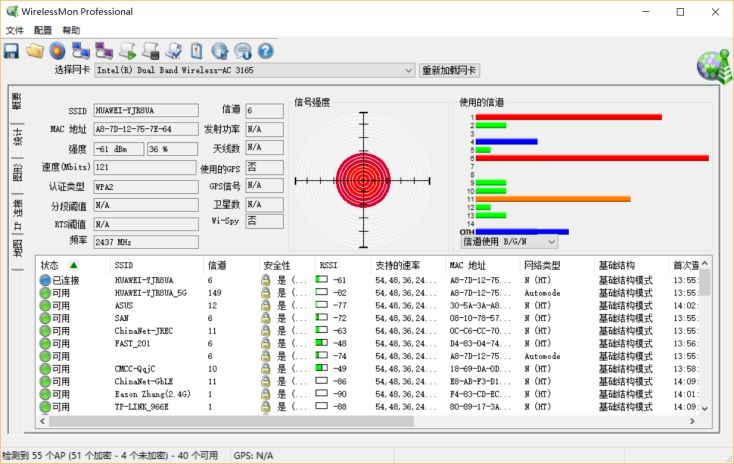This screenshot has height=464, width=734.
Task: Click the red signal strength target graphic
Action: [363, 180]
